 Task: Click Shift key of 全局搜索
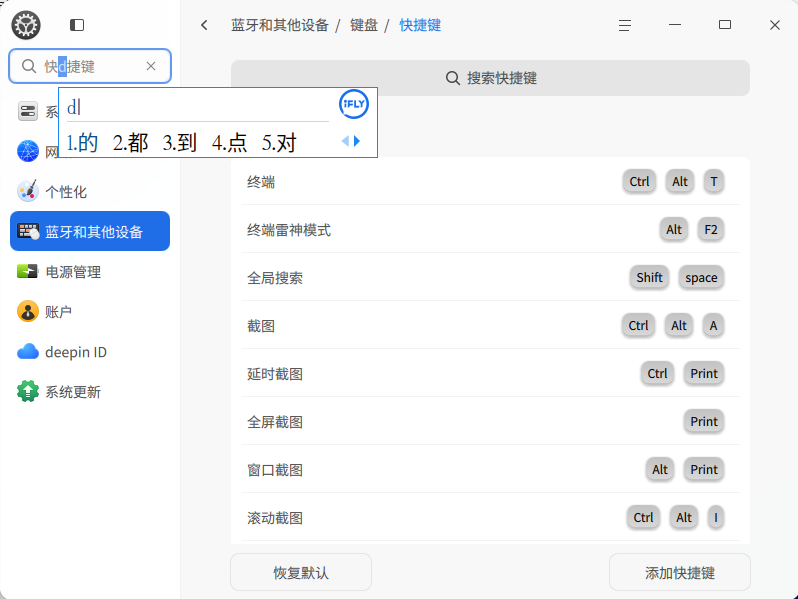click(x=649, y=277)
